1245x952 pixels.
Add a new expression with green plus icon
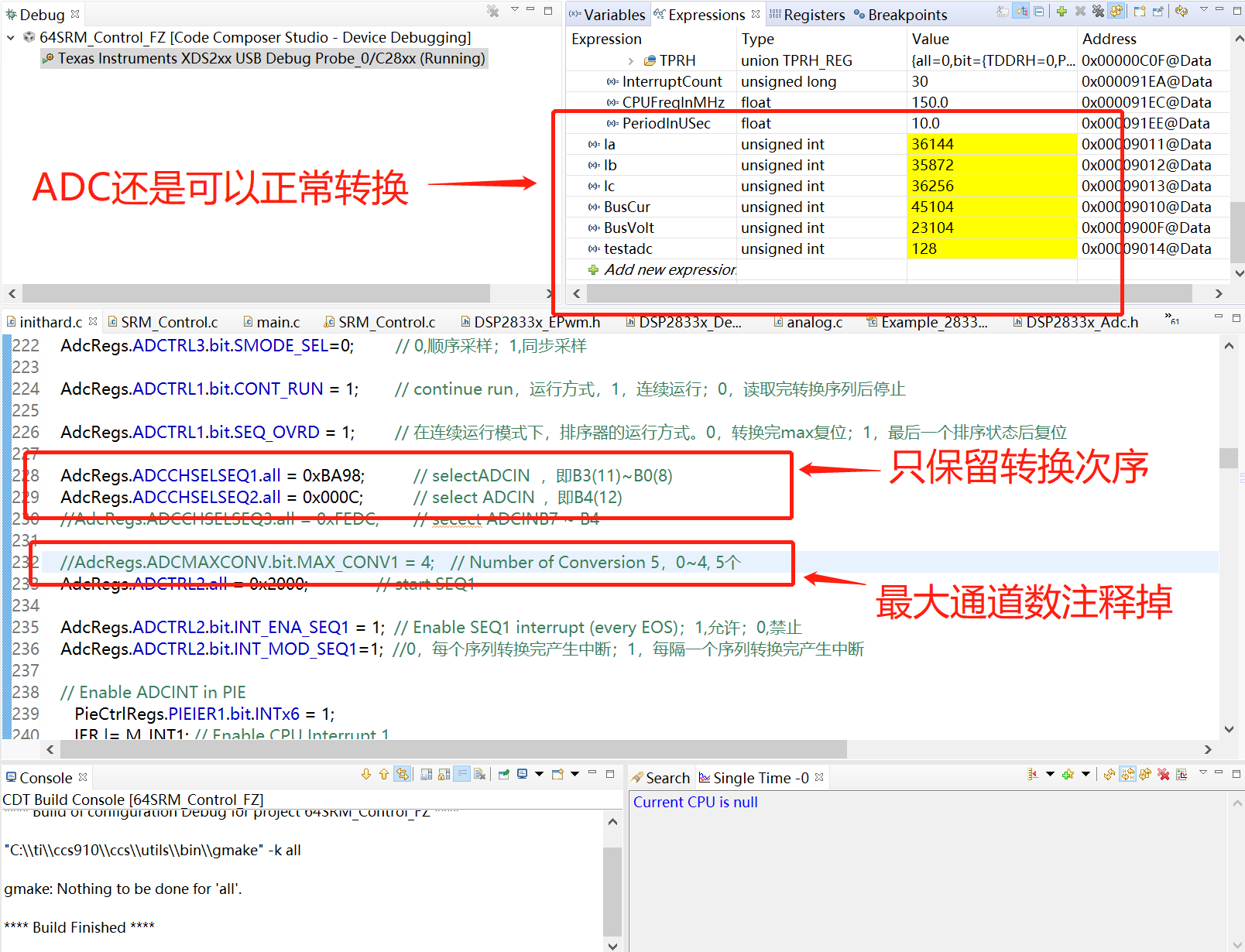click(x=1062, y=12)
